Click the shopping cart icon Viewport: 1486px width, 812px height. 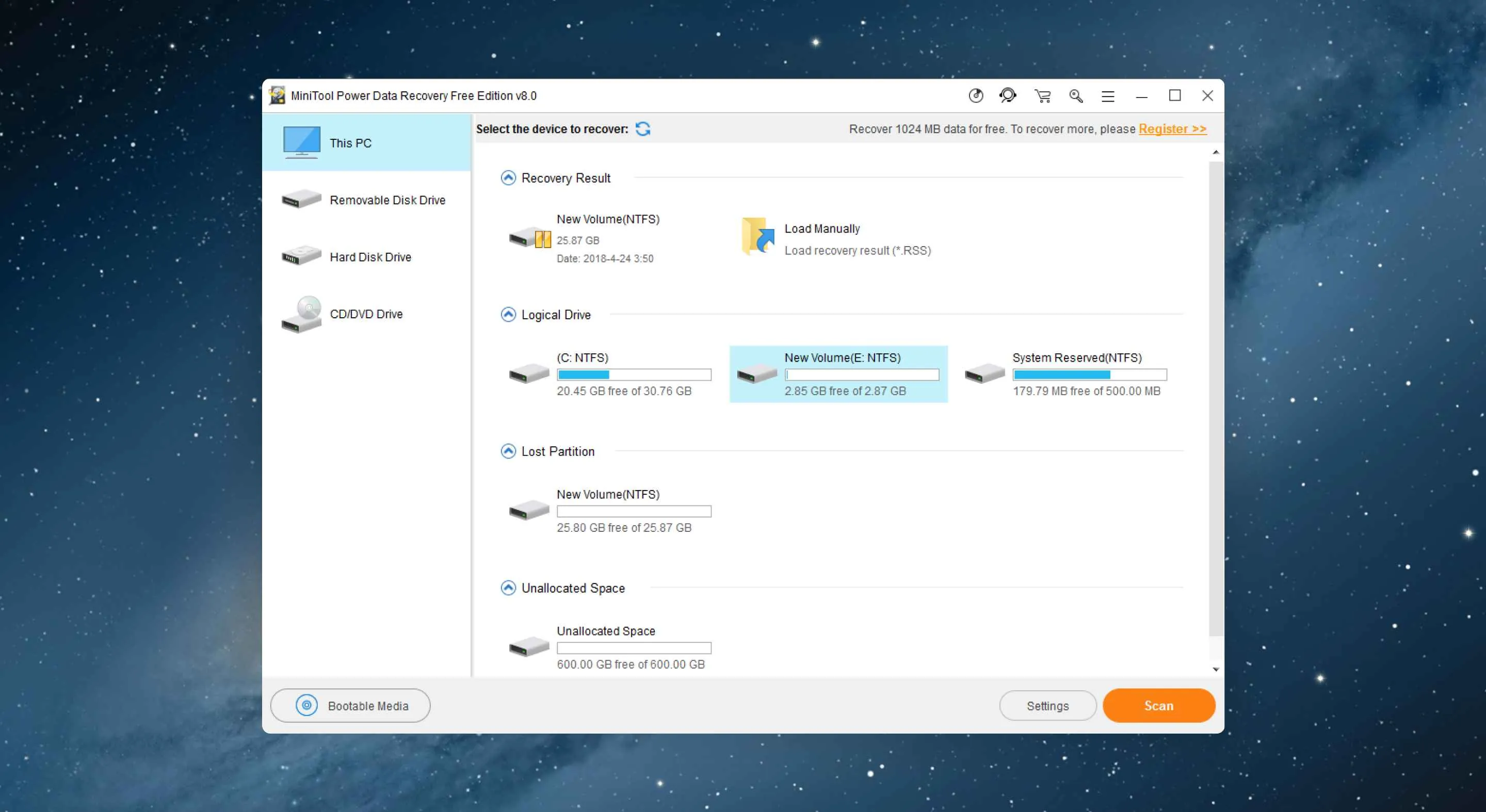click(x=1042, y=96)
